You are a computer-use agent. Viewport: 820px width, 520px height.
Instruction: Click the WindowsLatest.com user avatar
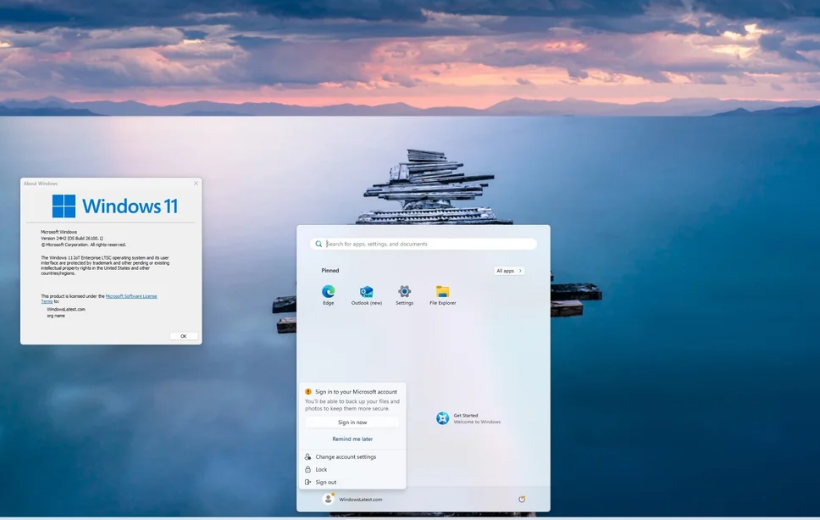[328, 499]
